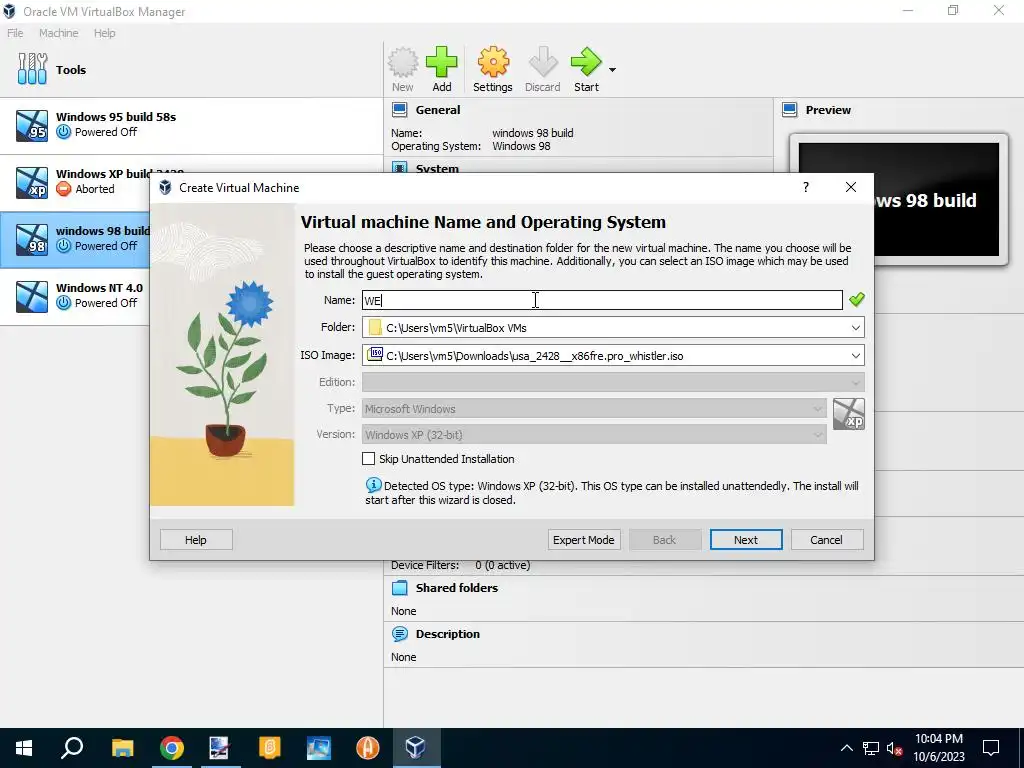The image size is (1024, 768).
Task: Expand the Version Windows XP dropdown
Action: click(x=818, y=435)
